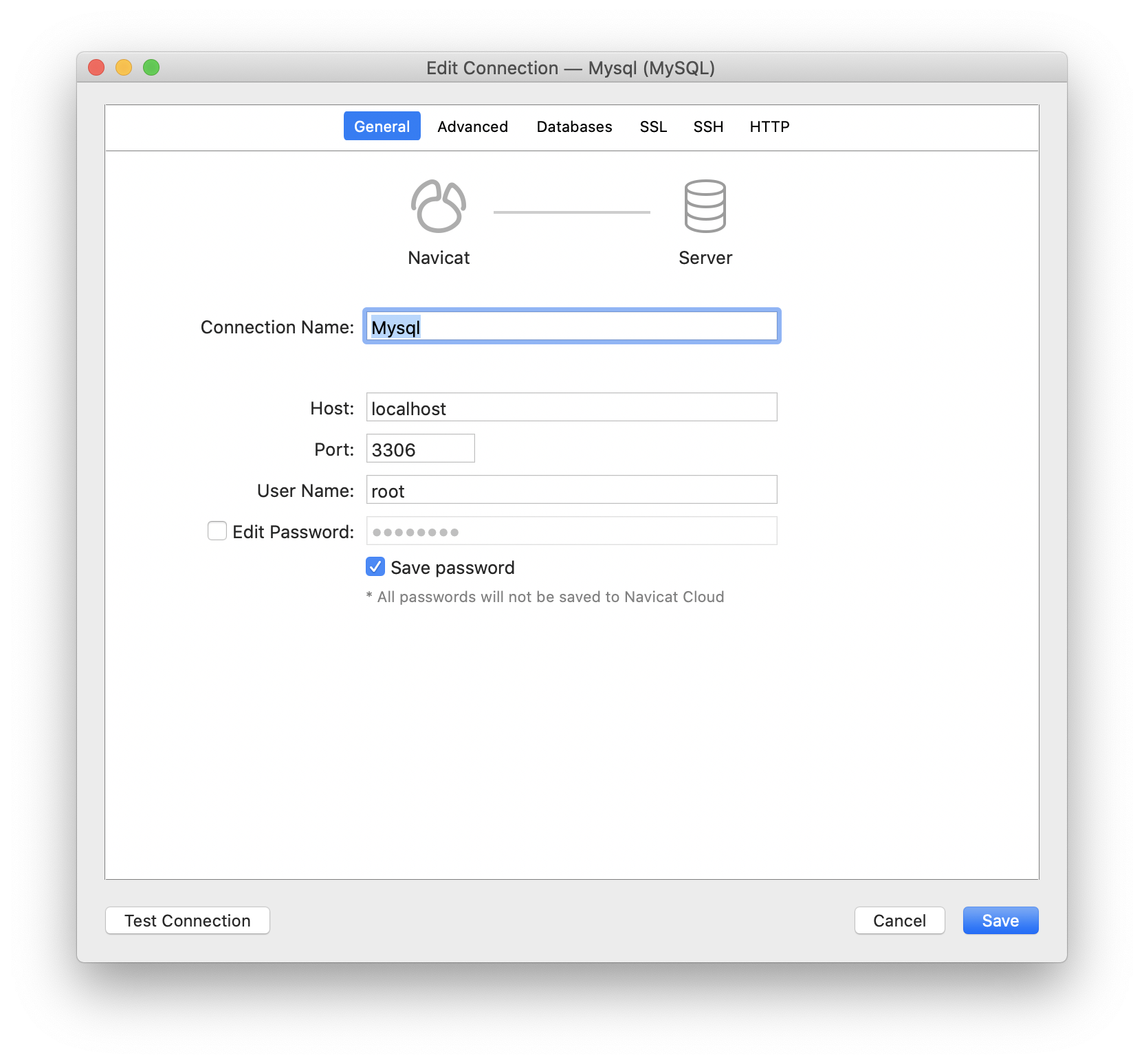Cancel editing the connection
This screenshot has height=1064, width=1144.
pos(899,920)
